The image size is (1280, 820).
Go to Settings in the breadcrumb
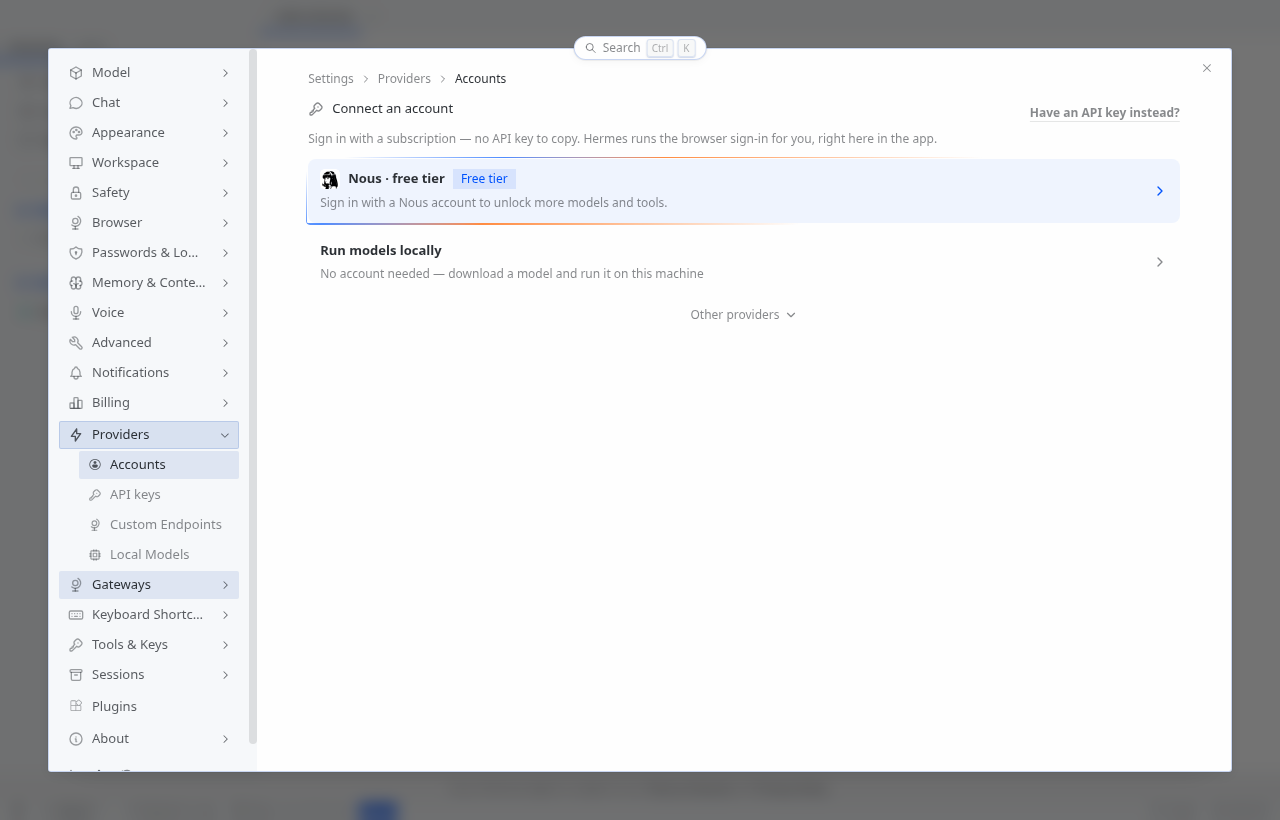[x=331, y=79]
